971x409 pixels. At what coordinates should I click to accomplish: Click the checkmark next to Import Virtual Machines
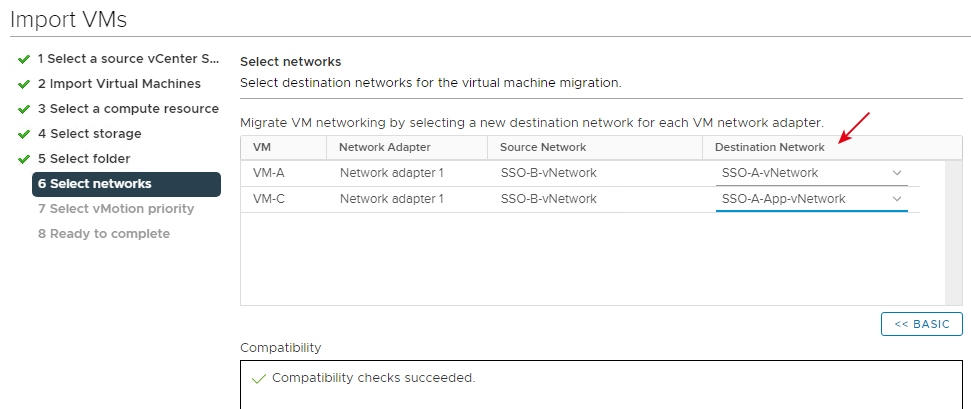23,84
